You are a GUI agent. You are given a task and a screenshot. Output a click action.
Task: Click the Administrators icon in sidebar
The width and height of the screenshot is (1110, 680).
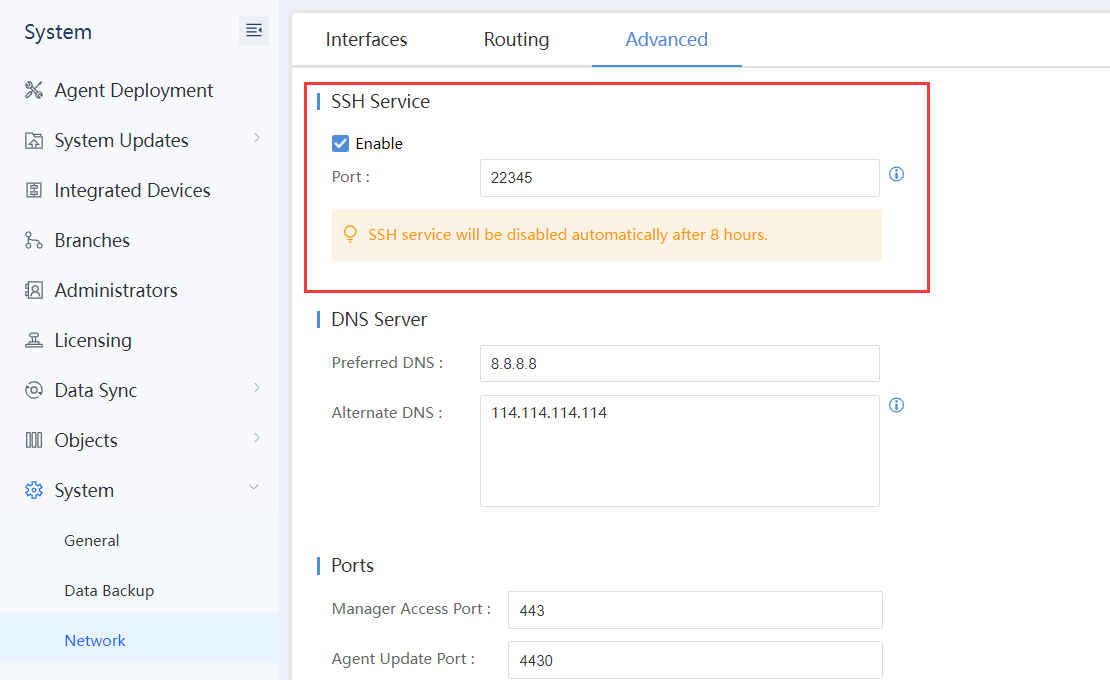pyautogui.click(x=34, y=290)
